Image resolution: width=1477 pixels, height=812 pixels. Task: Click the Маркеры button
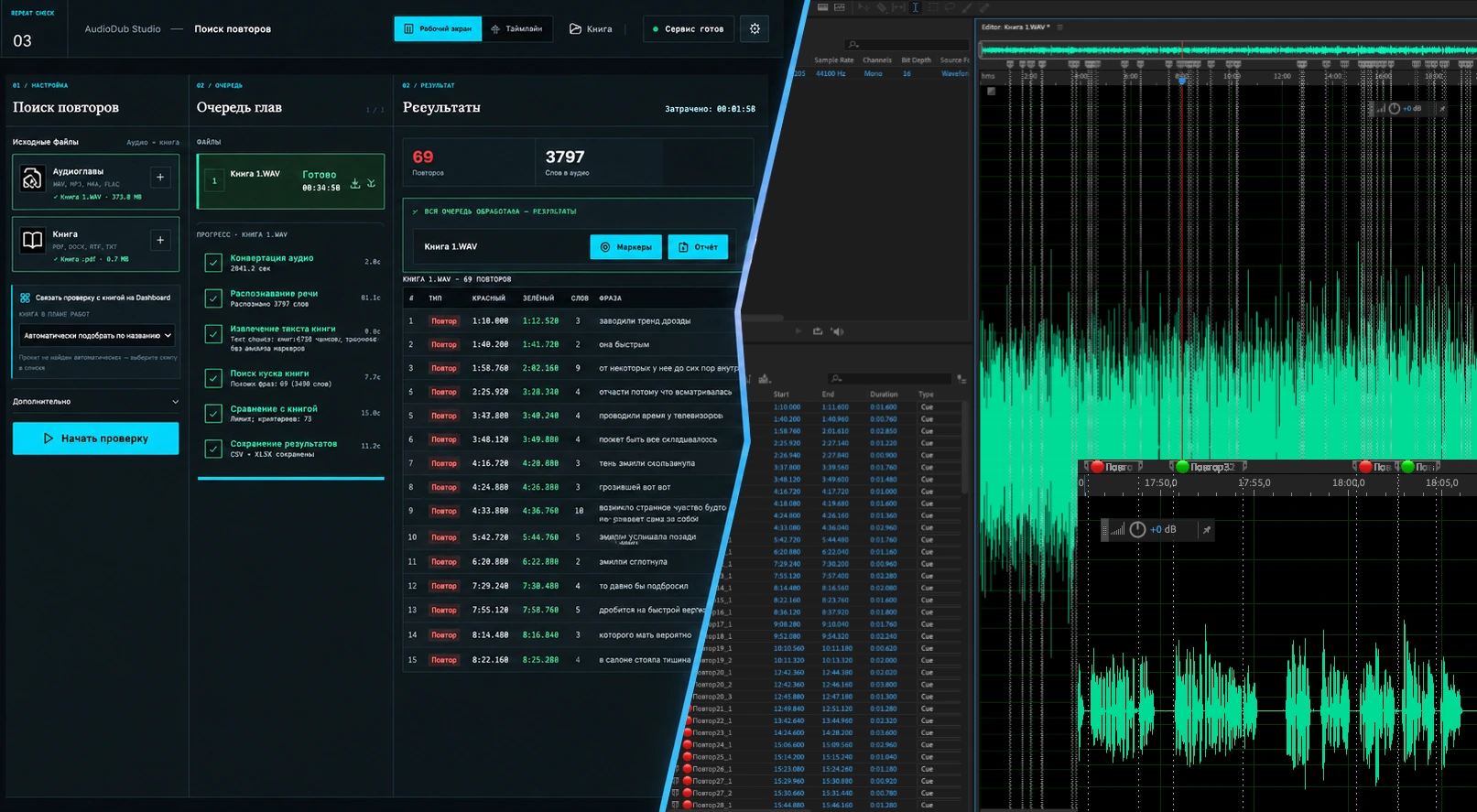626,247
